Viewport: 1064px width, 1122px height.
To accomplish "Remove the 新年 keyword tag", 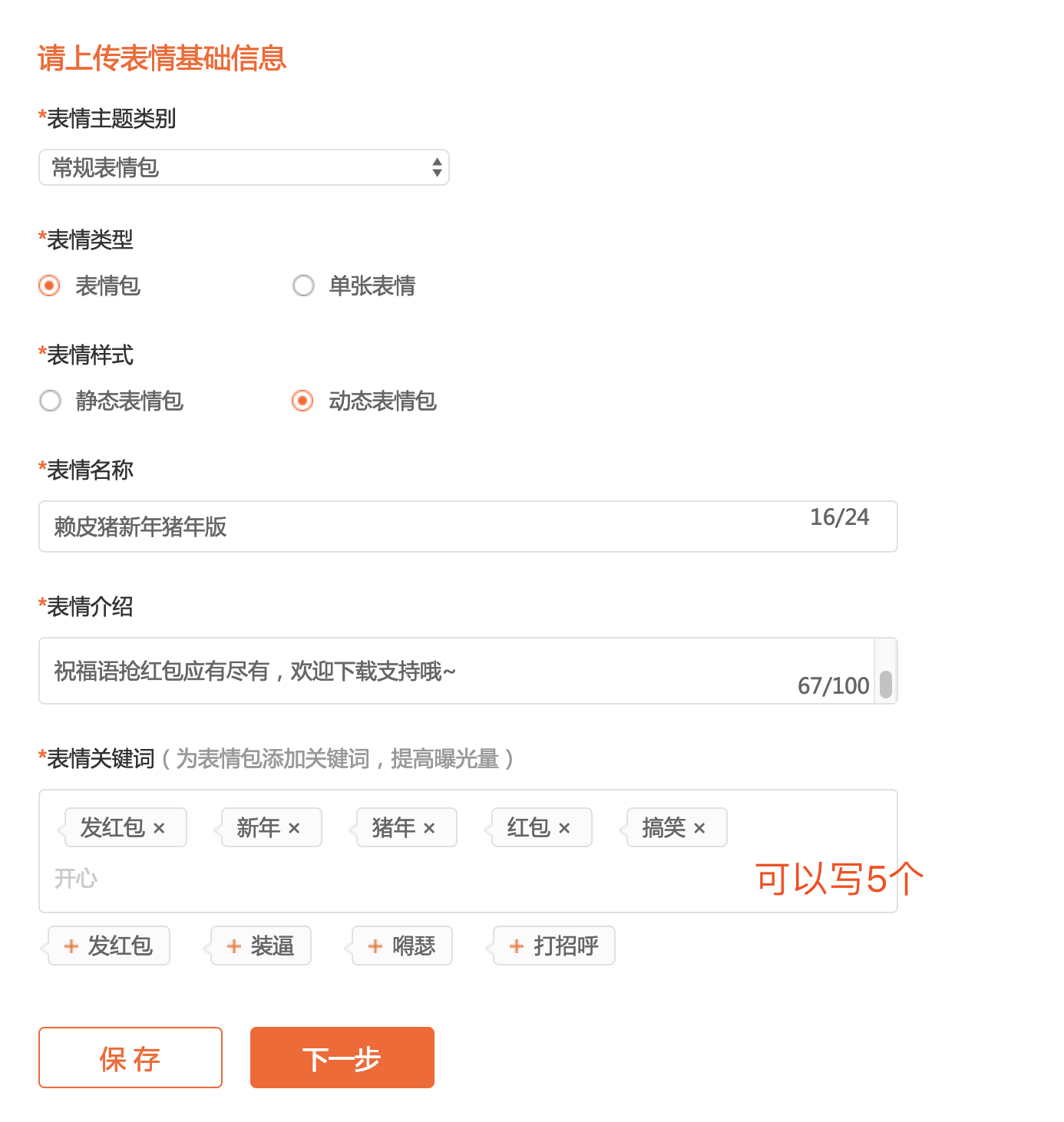I will point(294,829).
